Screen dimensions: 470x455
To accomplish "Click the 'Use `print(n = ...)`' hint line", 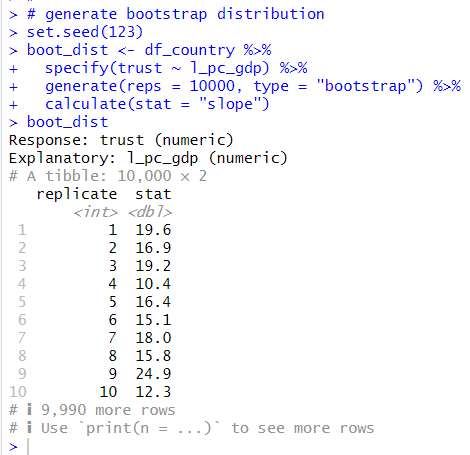I will point(192,428).
